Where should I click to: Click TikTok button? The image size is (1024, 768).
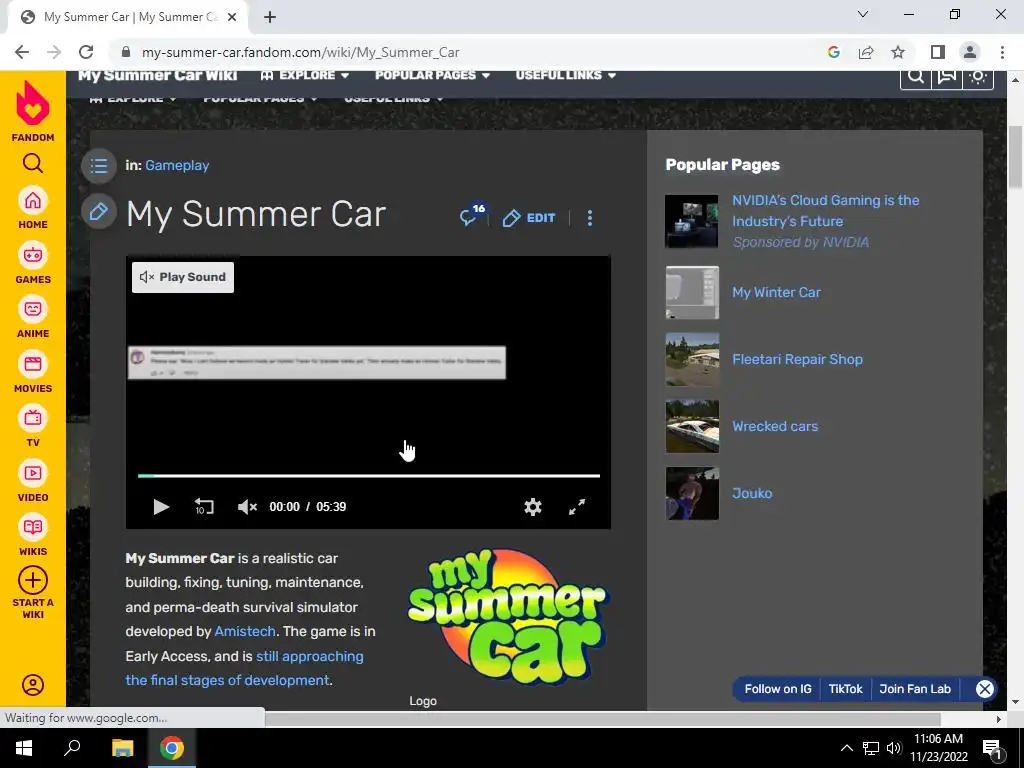tap(845, 689)
